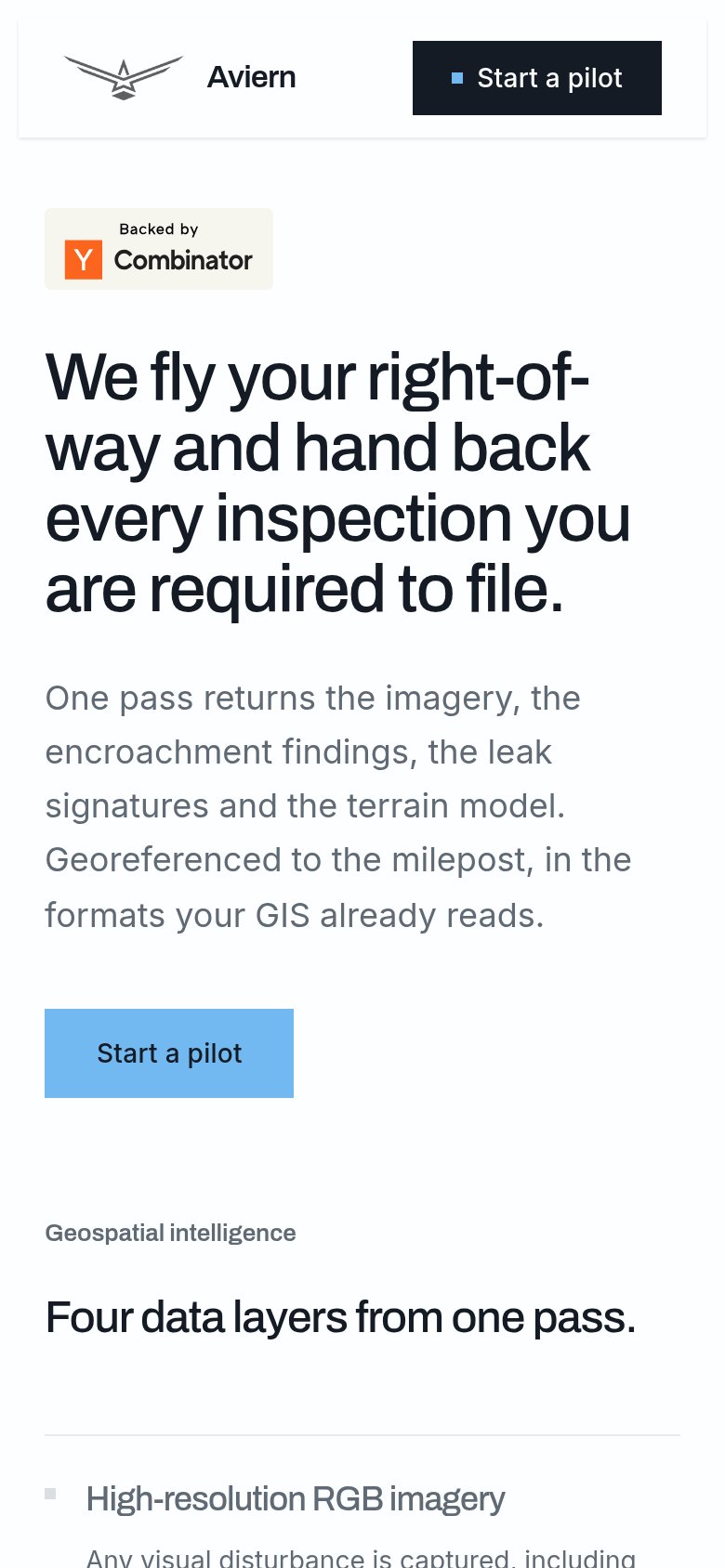Click the Geospatial intelligence section label
The width and height of the screenshot is (725, 1568).
pos(171,1233)
